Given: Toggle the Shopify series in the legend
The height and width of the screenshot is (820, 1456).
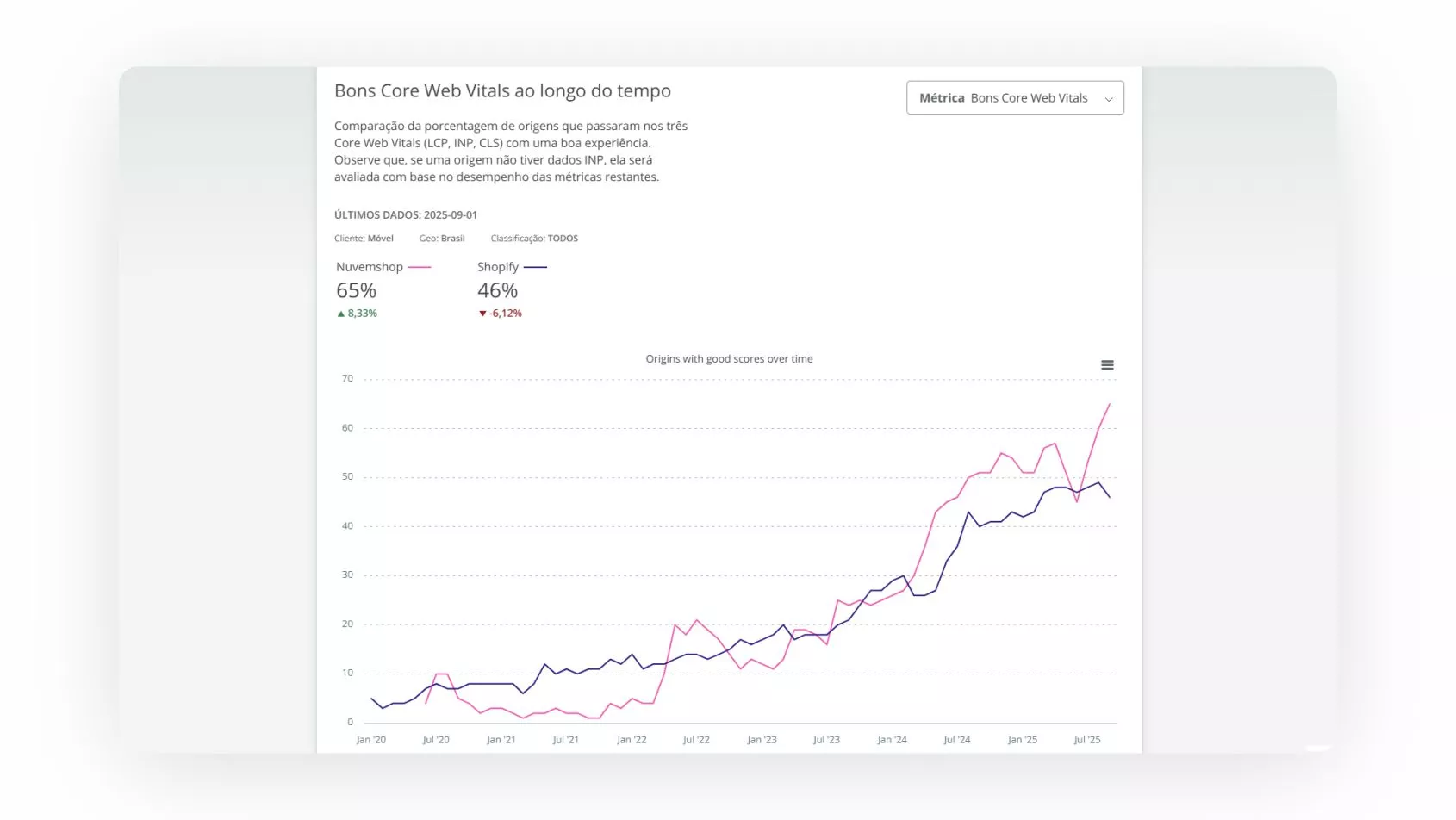Looking at the screenshot, I should (498, 267).
